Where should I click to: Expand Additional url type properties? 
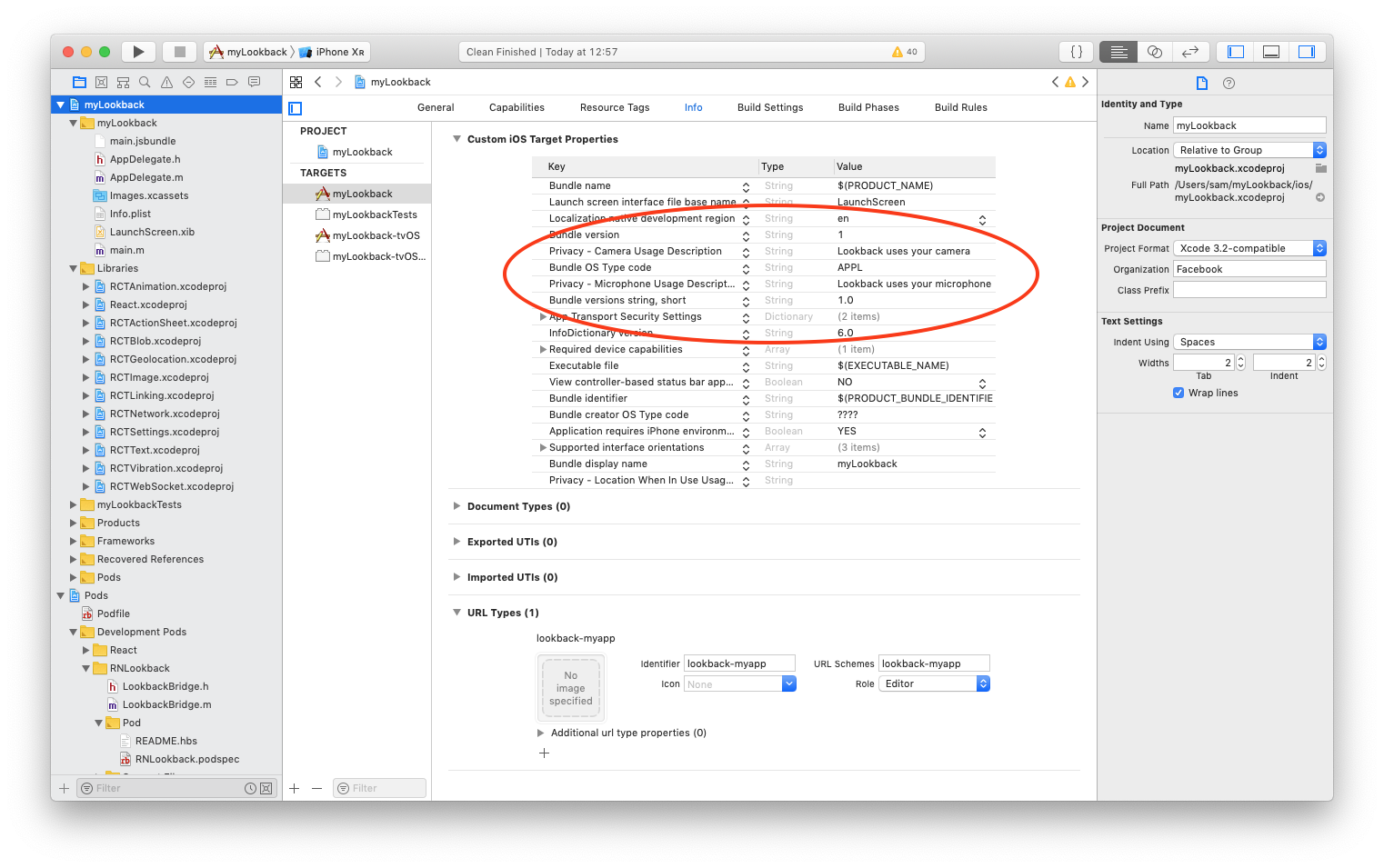[541, 733]
